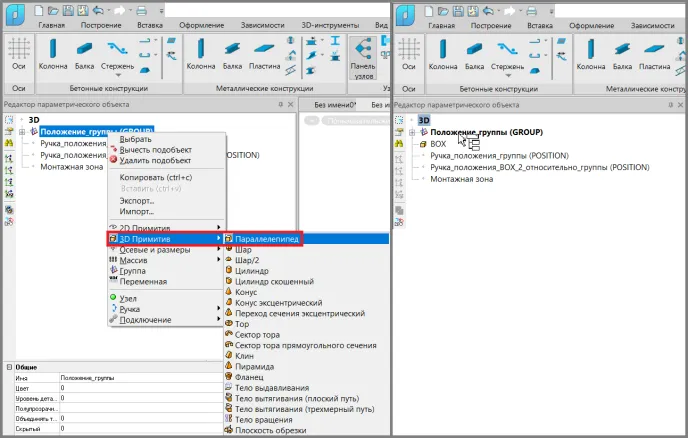Collapse the Общие properties section
The image size is (688, 438).
click(x=8, y=367)
